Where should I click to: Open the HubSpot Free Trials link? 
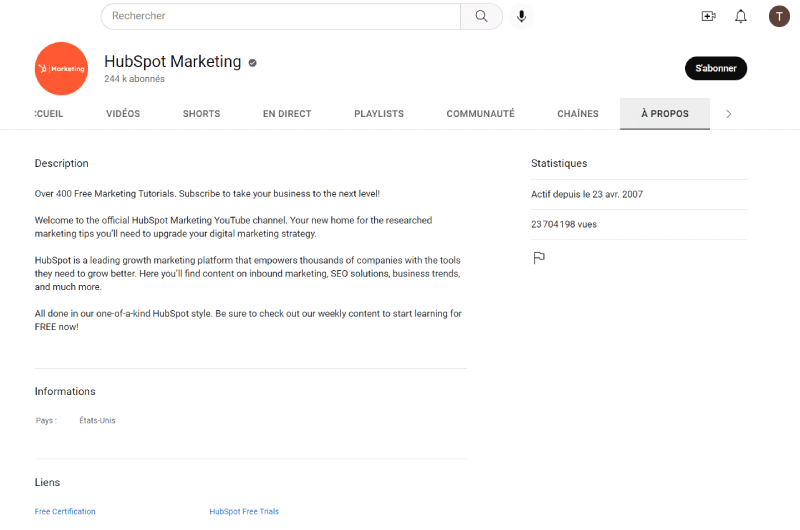(x=244, y=512)
